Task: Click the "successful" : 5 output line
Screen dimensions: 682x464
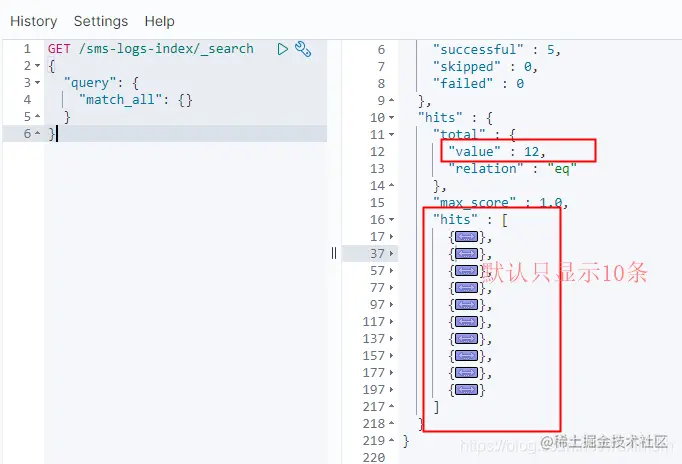Action: [496, 50]
